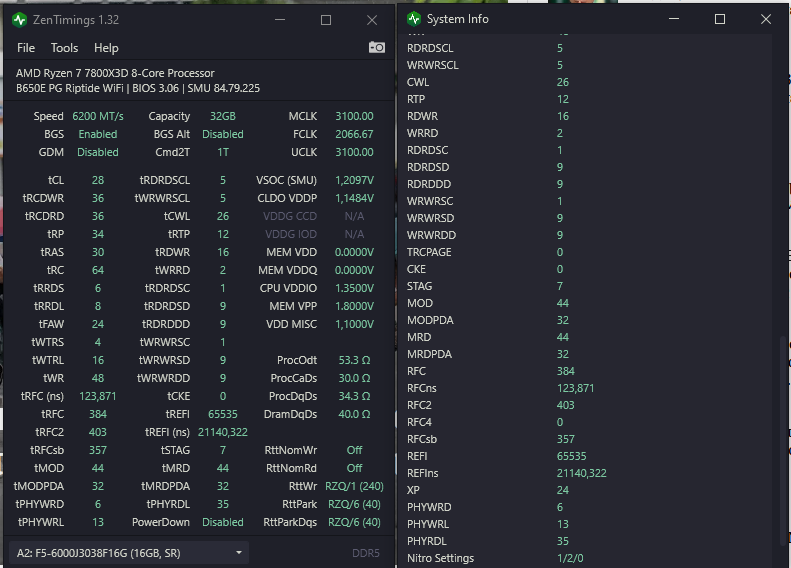Select the VDD MISC value 1,1000V

[x=354, y=324]
